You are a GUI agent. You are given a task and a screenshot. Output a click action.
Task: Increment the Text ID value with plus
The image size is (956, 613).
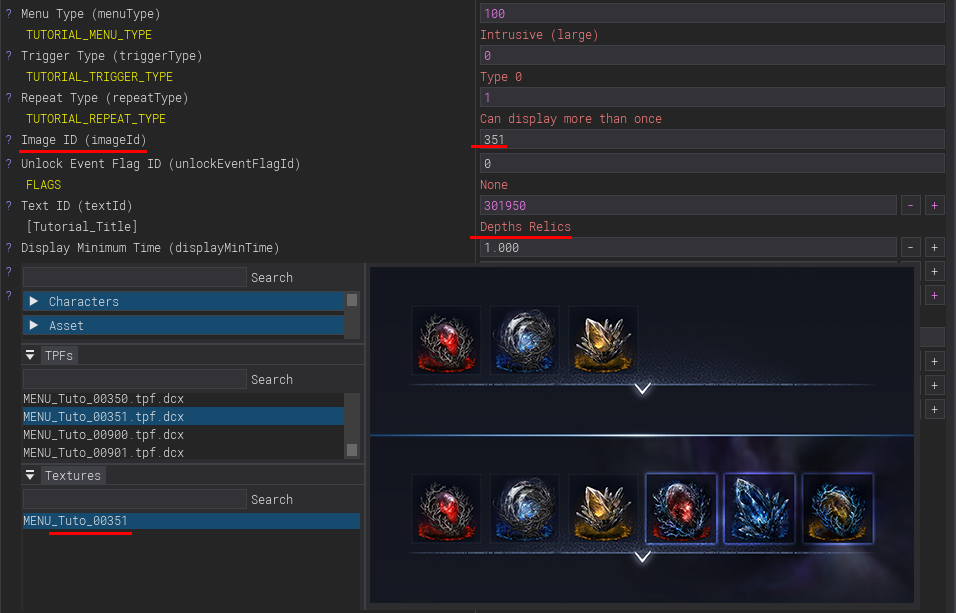point(934,206)
